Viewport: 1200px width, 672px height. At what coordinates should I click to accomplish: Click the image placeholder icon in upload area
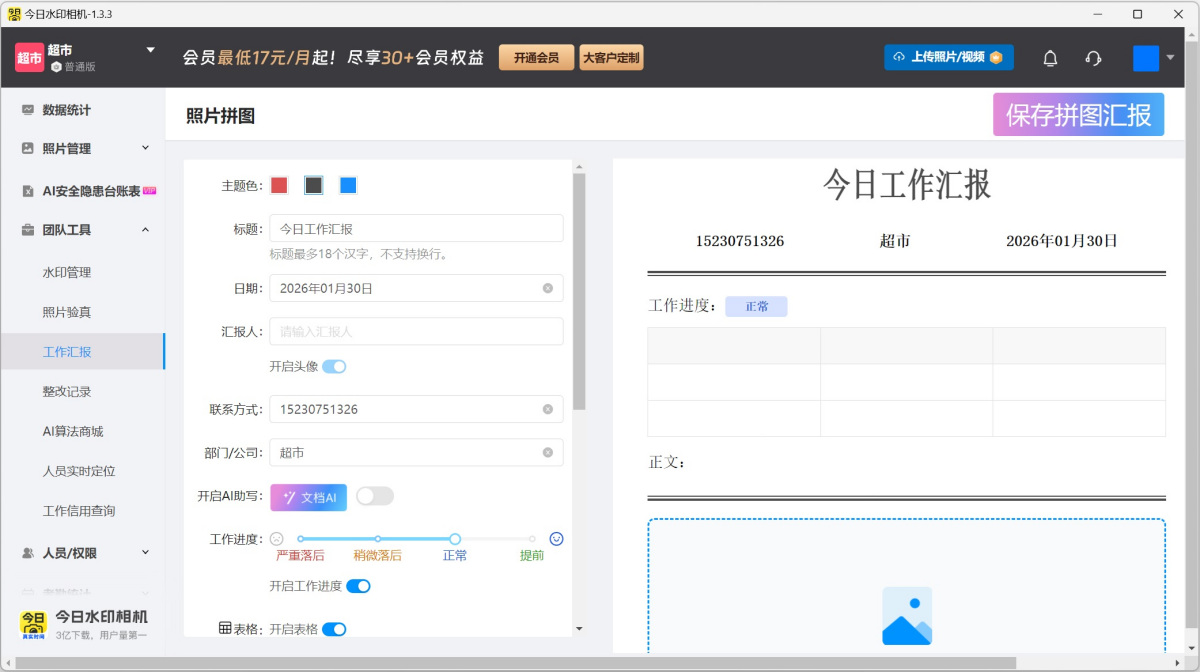[906, 615]
